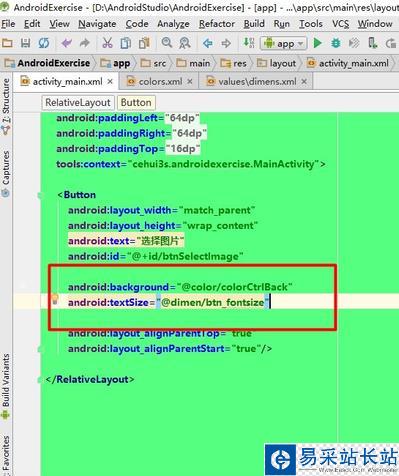Screen dimensions: 399x476
Task: Open the Navigate menu
Action: tap(97, 24)
